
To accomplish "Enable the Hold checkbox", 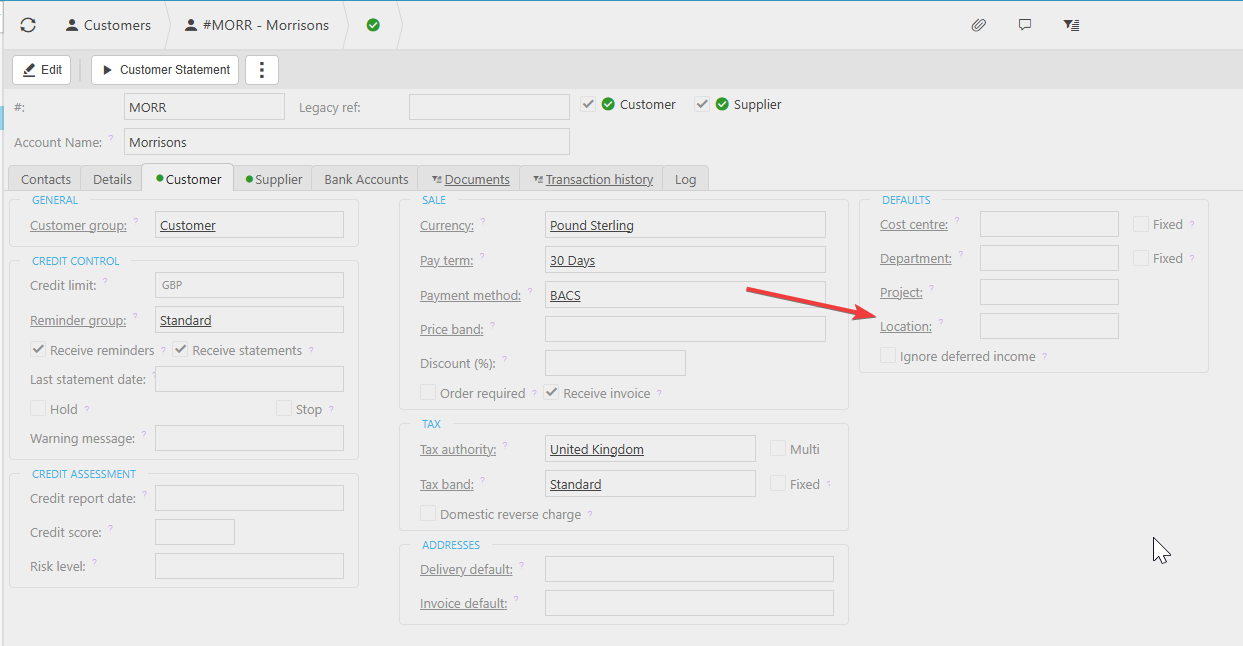I will coord(38,409).
